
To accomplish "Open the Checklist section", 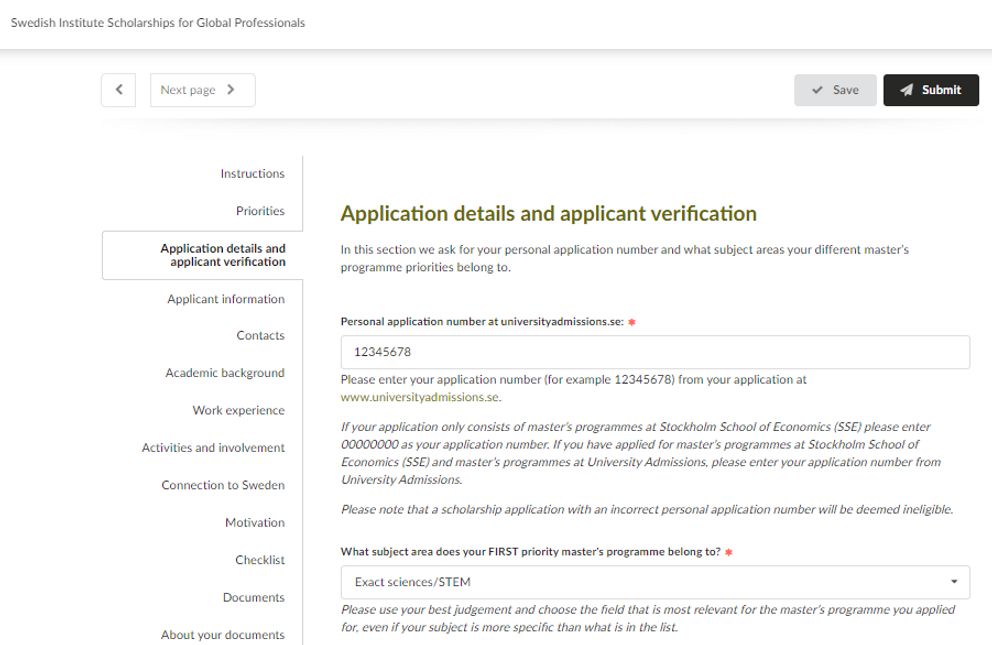I will 260,560.
